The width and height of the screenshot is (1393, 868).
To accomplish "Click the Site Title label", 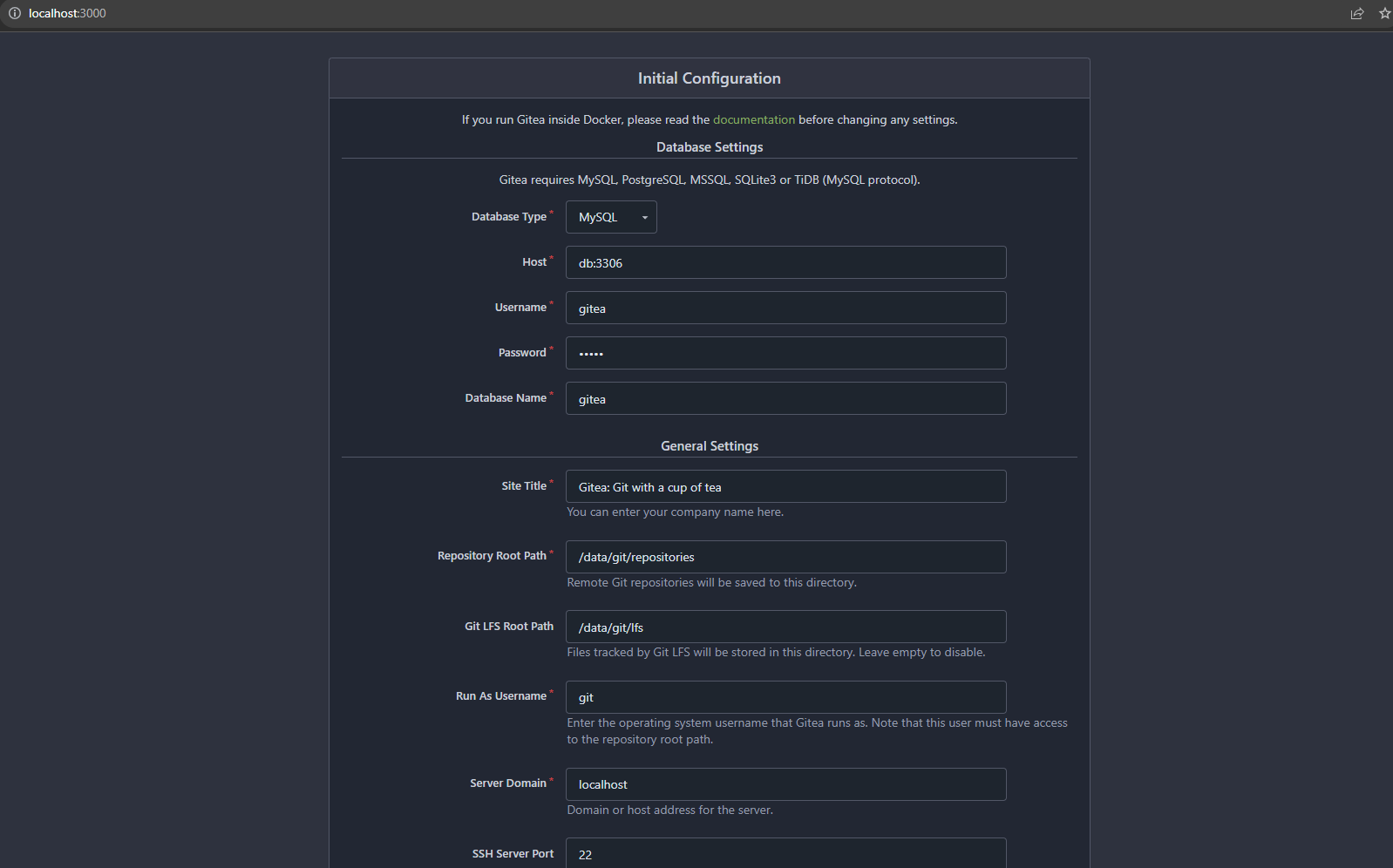I will click(x=524, y=486).
